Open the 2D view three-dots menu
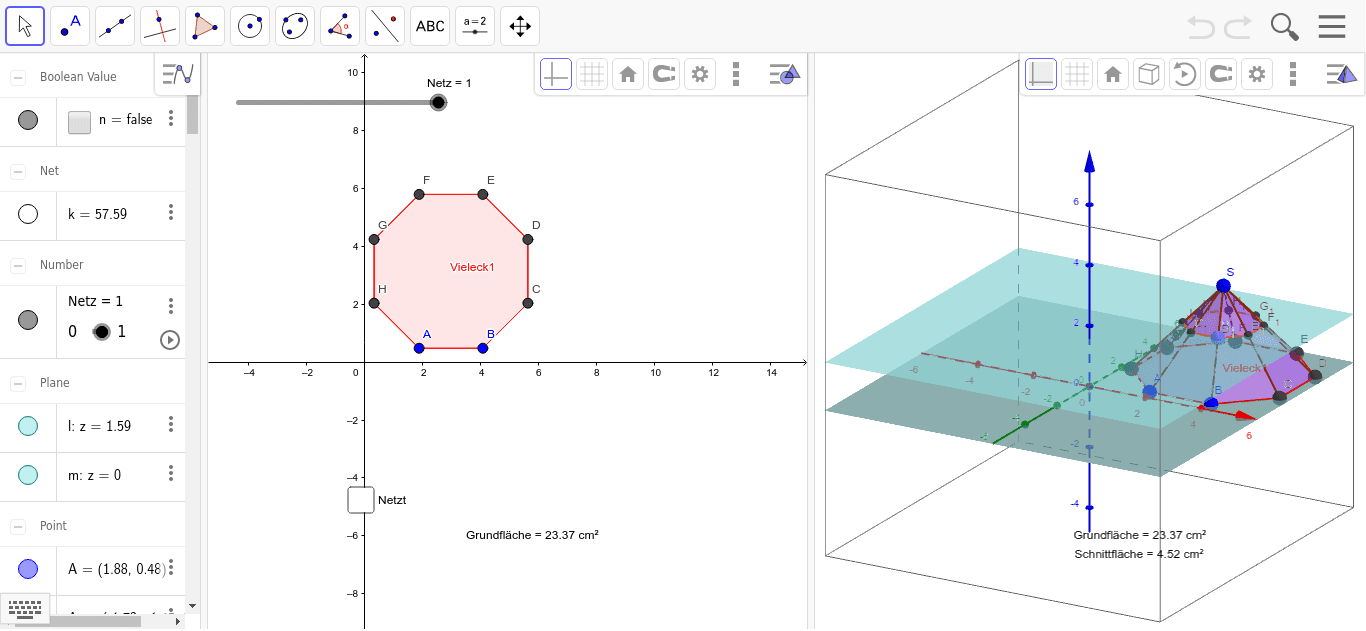This screenshot has width=1366, height=631. pyautogui.click(x=736, y=74)
